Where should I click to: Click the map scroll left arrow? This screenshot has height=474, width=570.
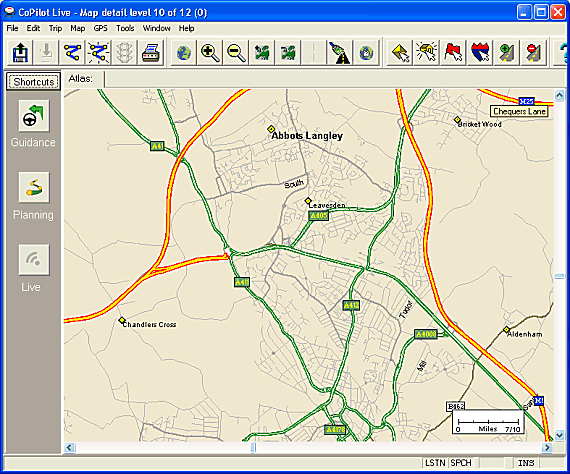coord(69,447)
